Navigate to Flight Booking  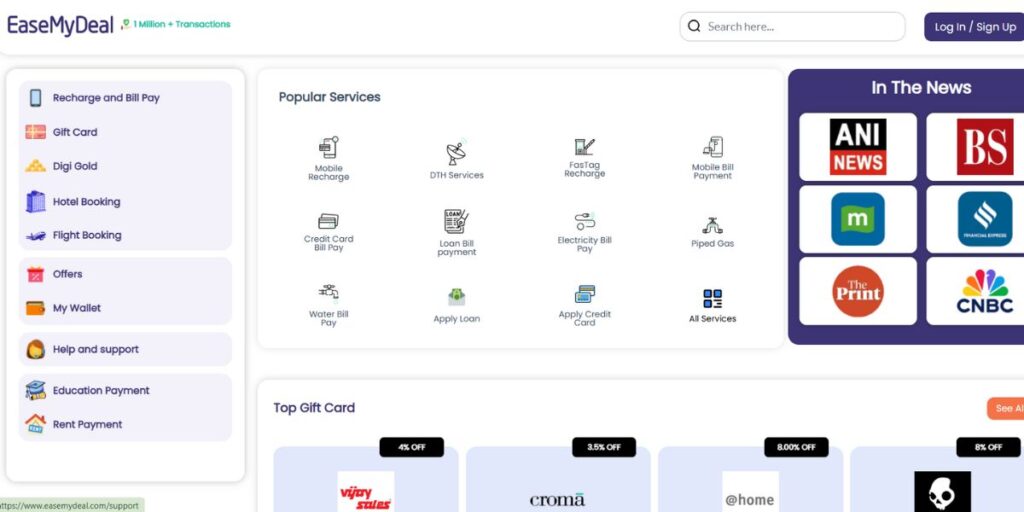[87, 235]
